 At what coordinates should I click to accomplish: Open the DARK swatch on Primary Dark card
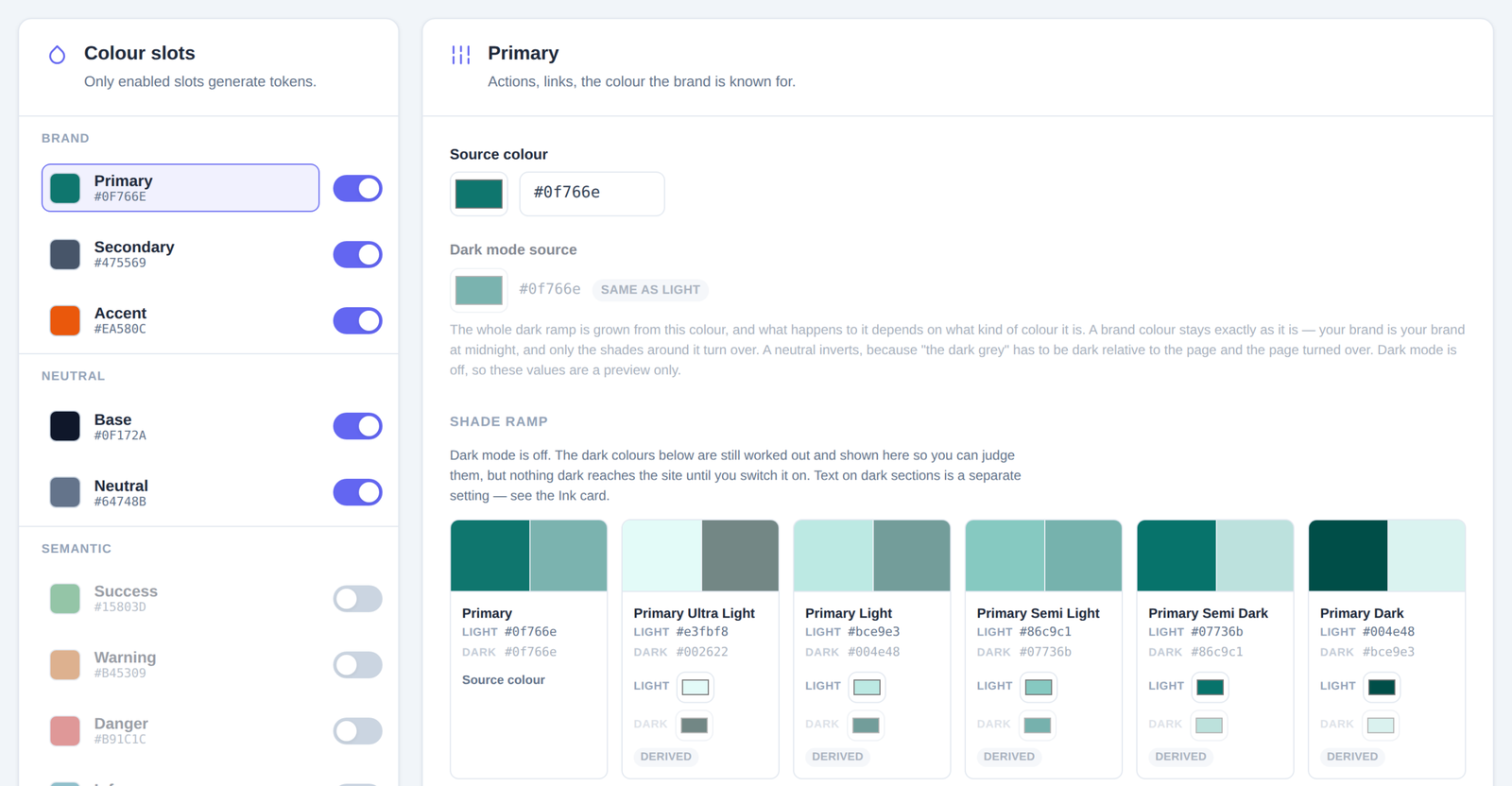(x=1381, y=726)
